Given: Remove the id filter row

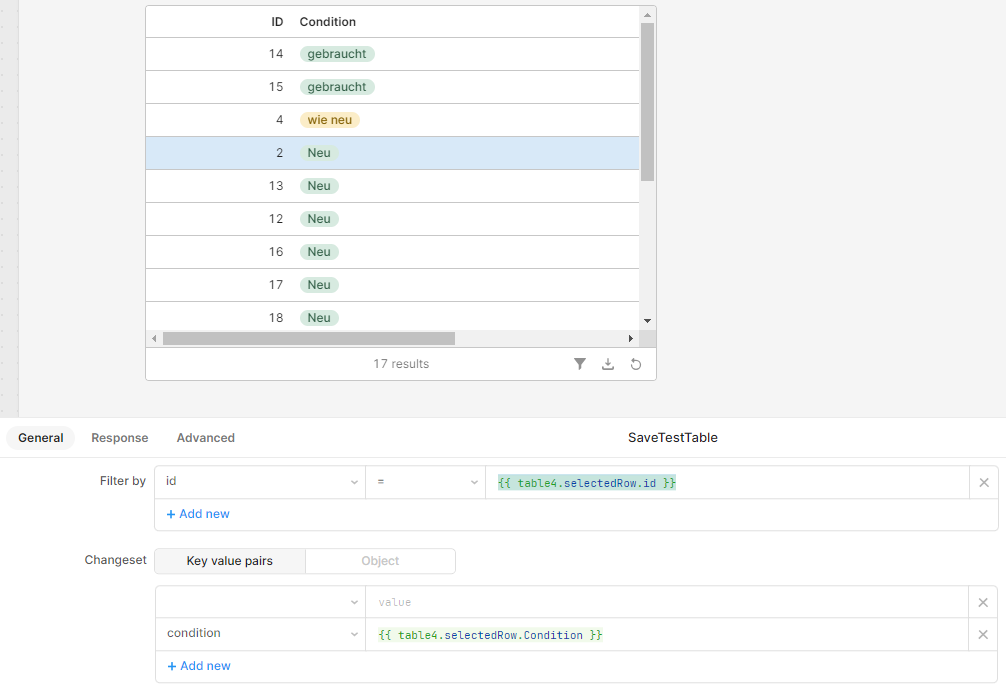Looking at the screenshot, I should coord(984,482).
